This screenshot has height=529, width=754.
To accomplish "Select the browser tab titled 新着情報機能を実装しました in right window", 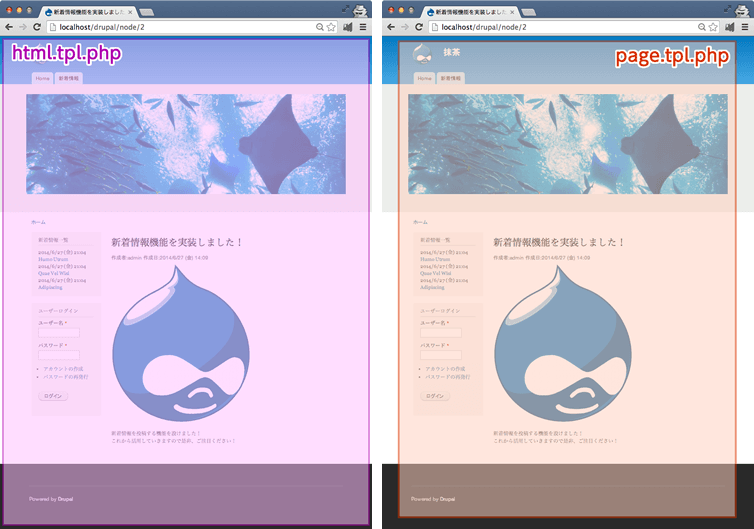I will pyautogui.click(x=470, y=12).
